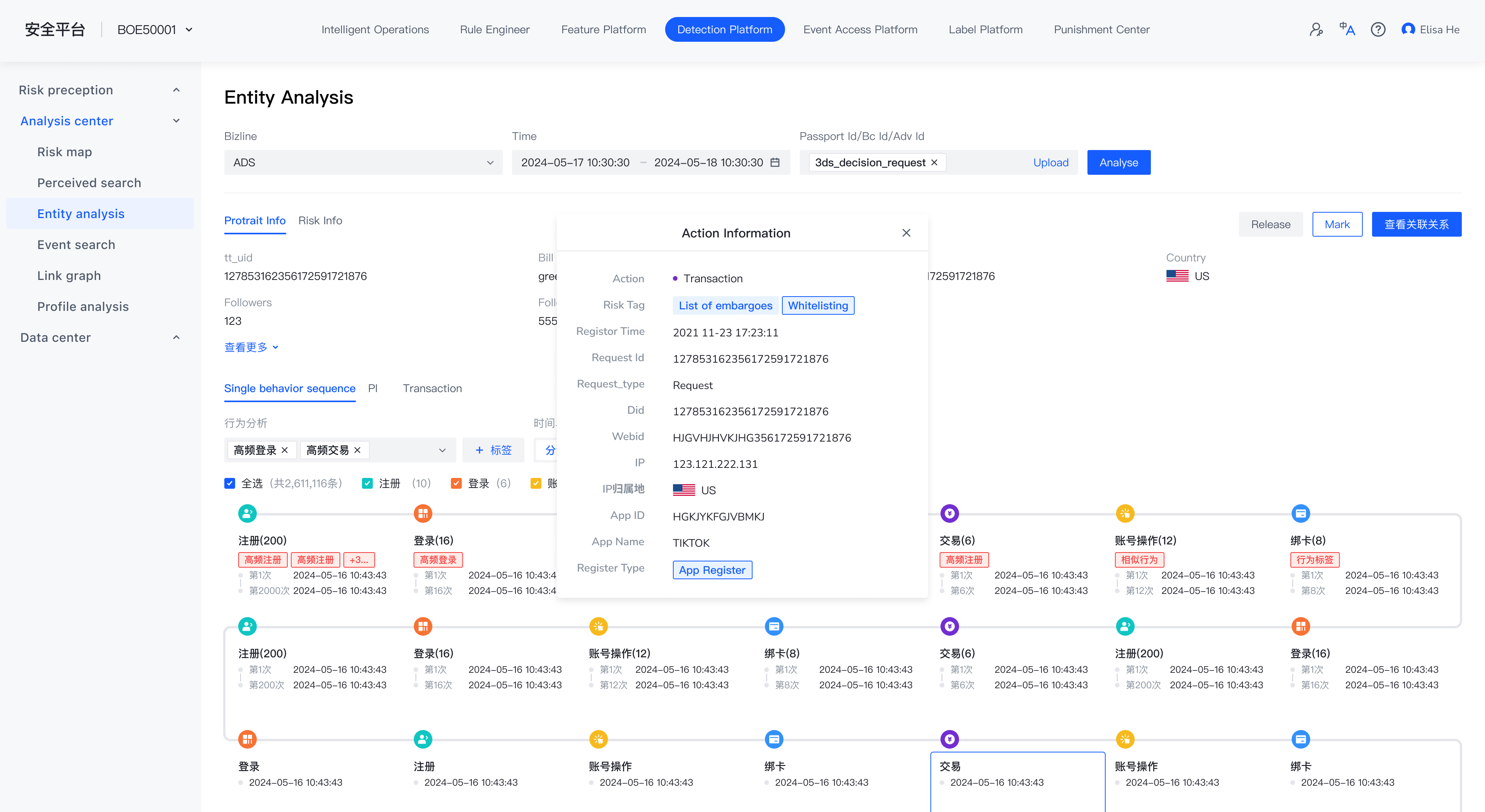Click the calendar icon in Time field

[x=775, y=162]
